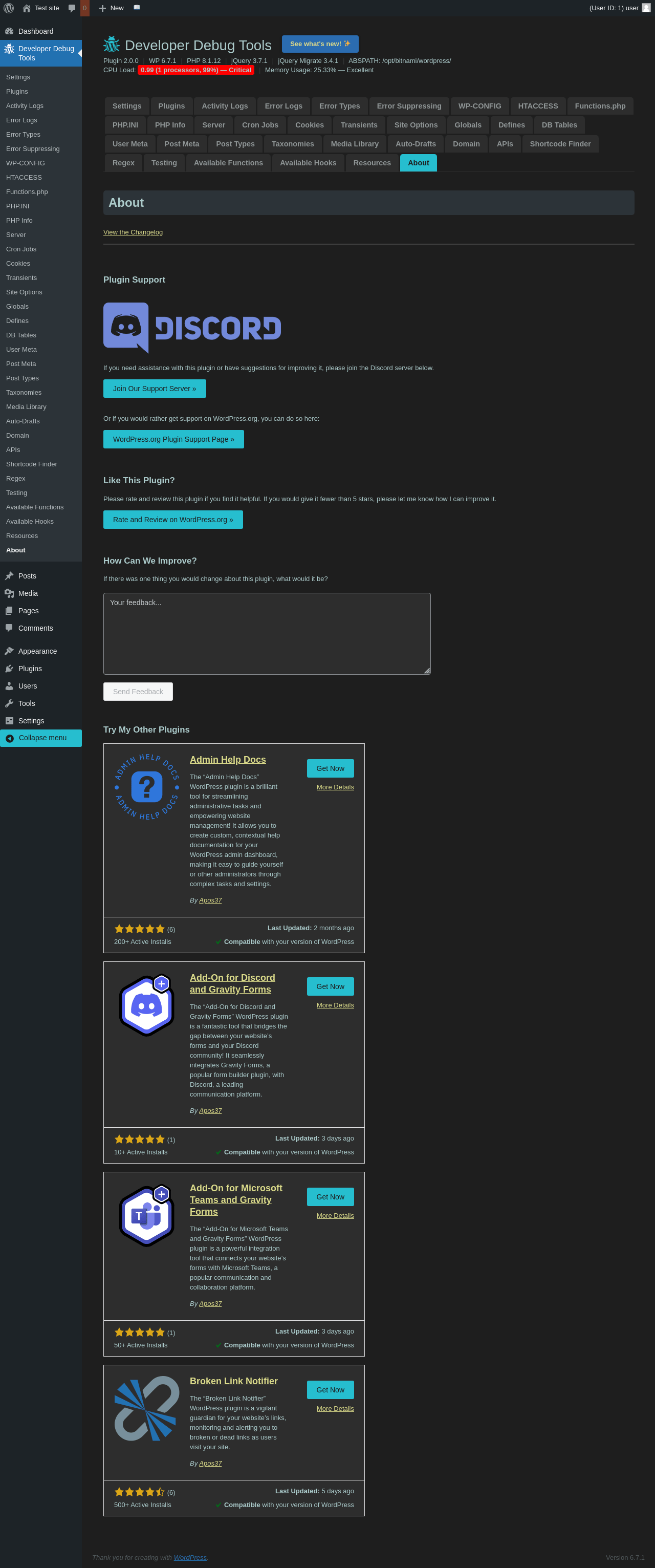Open WordPress.org Plugin Support Page
This screenshot has width=655, height=1568.
click(x=173, y=439)
